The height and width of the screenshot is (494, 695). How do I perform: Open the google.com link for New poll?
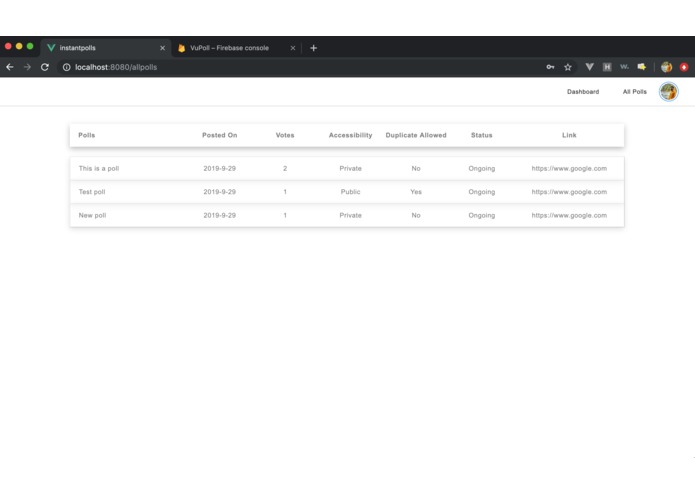pos(569,215)
